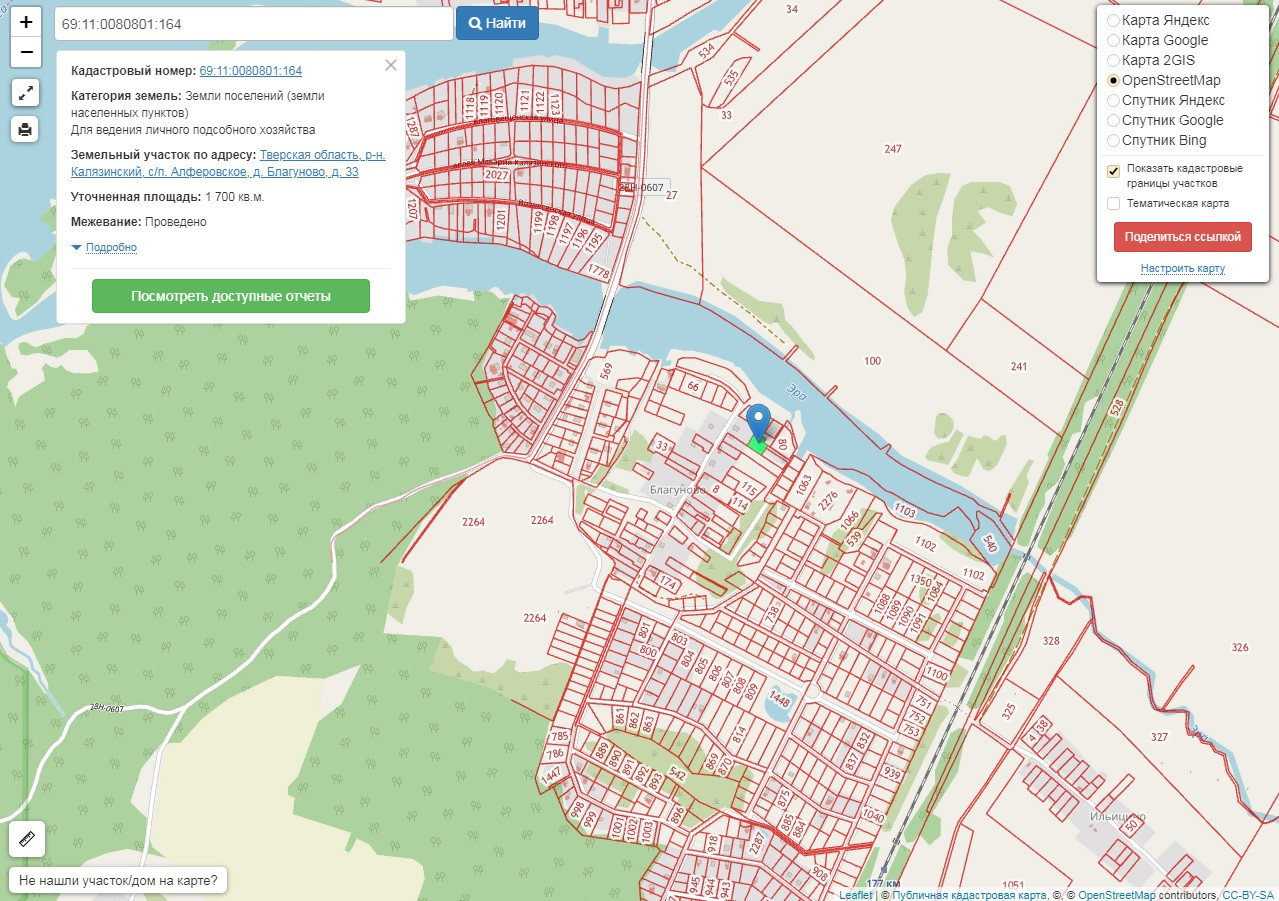Image resolution: width=1279 pixels, height=901 pixels.
Task: Click parcel number 1100 on map
Action: [x=937, y=676]
